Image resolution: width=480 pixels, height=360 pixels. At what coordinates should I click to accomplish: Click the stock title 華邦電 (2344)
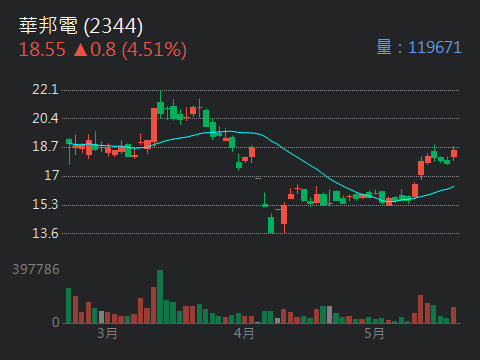coord(81,26)
